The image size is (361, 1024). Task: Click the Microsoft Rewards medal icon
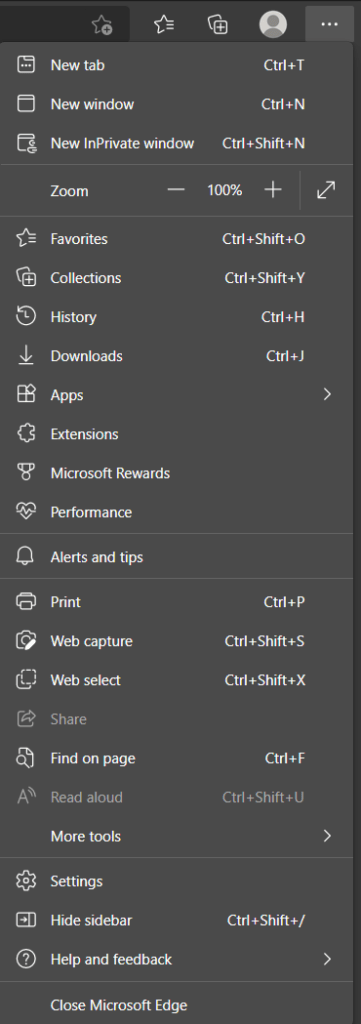click(25, 473)
